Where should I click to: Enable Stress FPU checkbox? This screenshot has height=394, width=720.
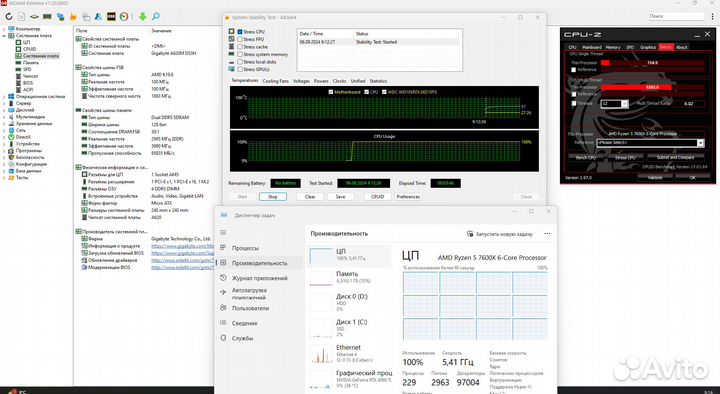240,39
